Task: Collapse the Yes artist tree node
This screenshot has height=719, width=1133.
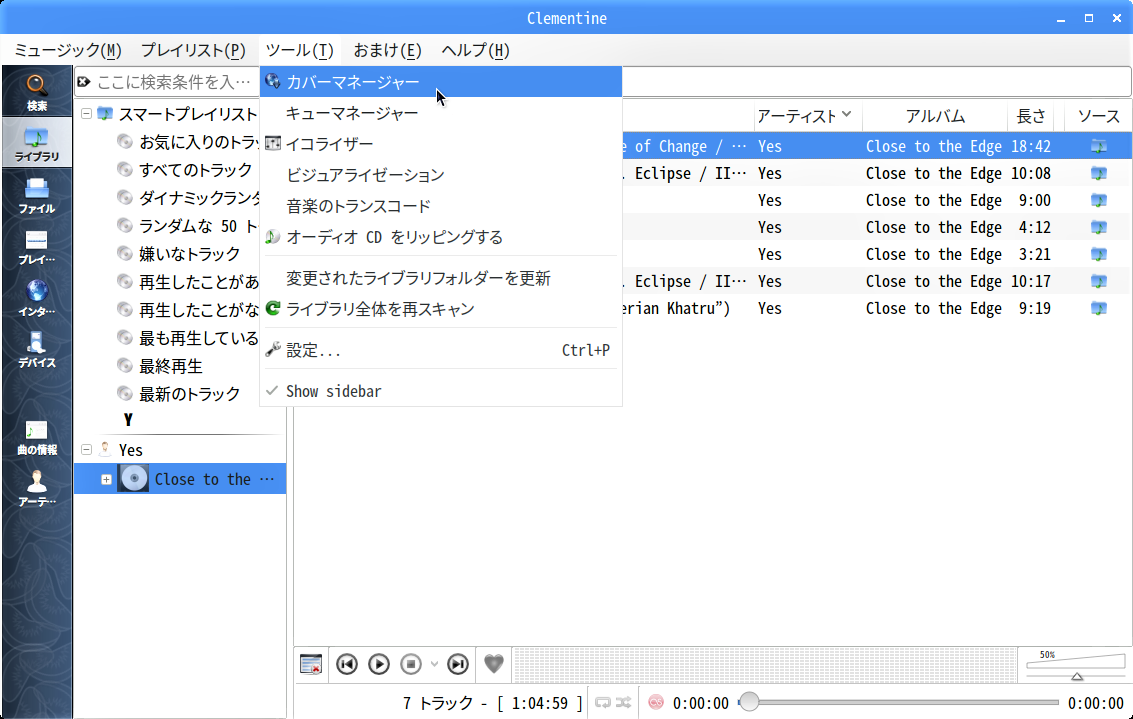Action: tap(87, 449)
